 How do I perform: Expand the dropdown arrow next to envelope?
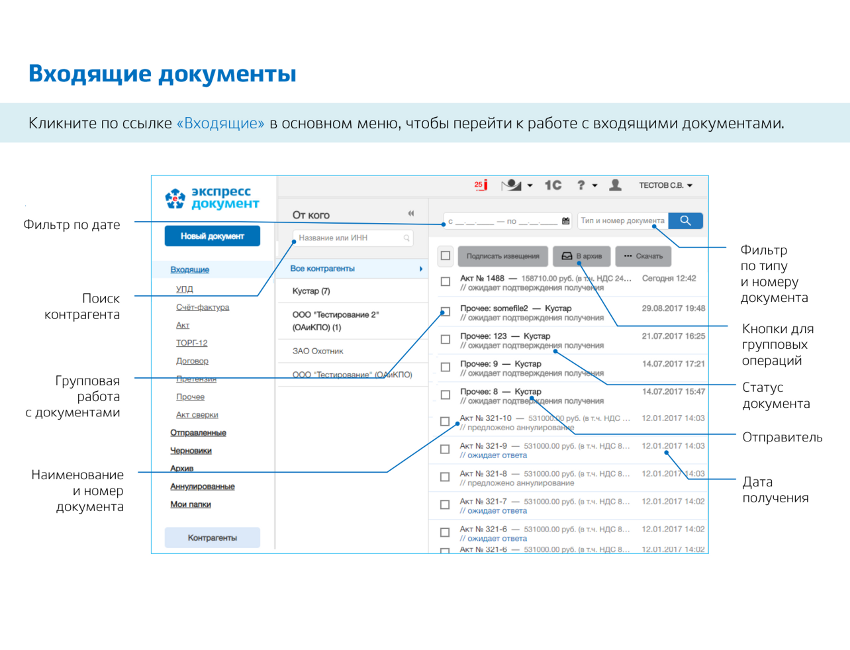530,185
